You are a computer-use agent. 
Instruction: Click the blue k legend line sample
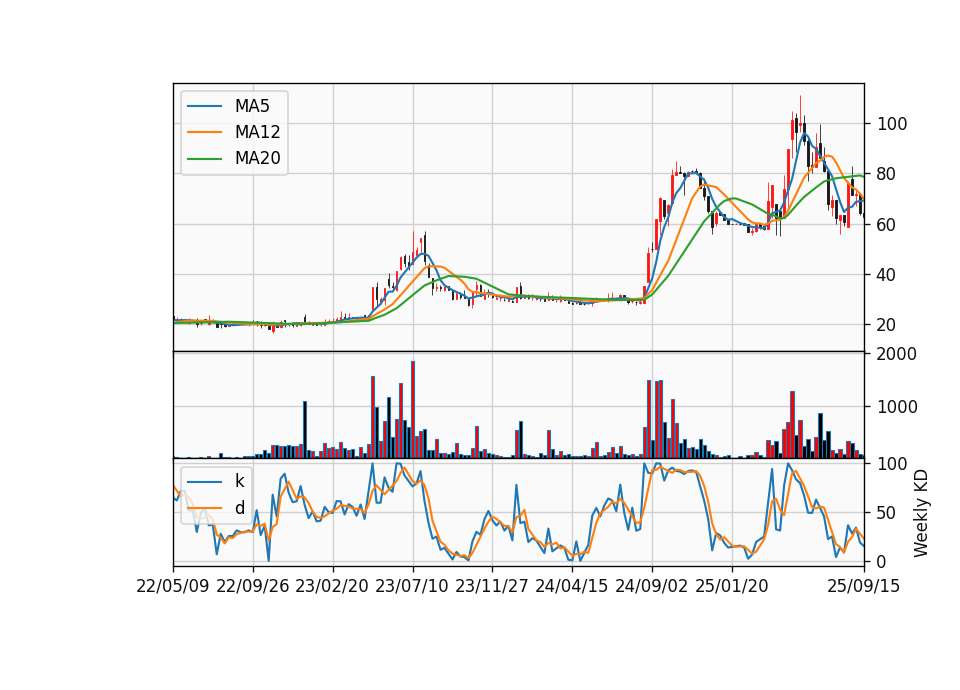(x=204, y=482)
